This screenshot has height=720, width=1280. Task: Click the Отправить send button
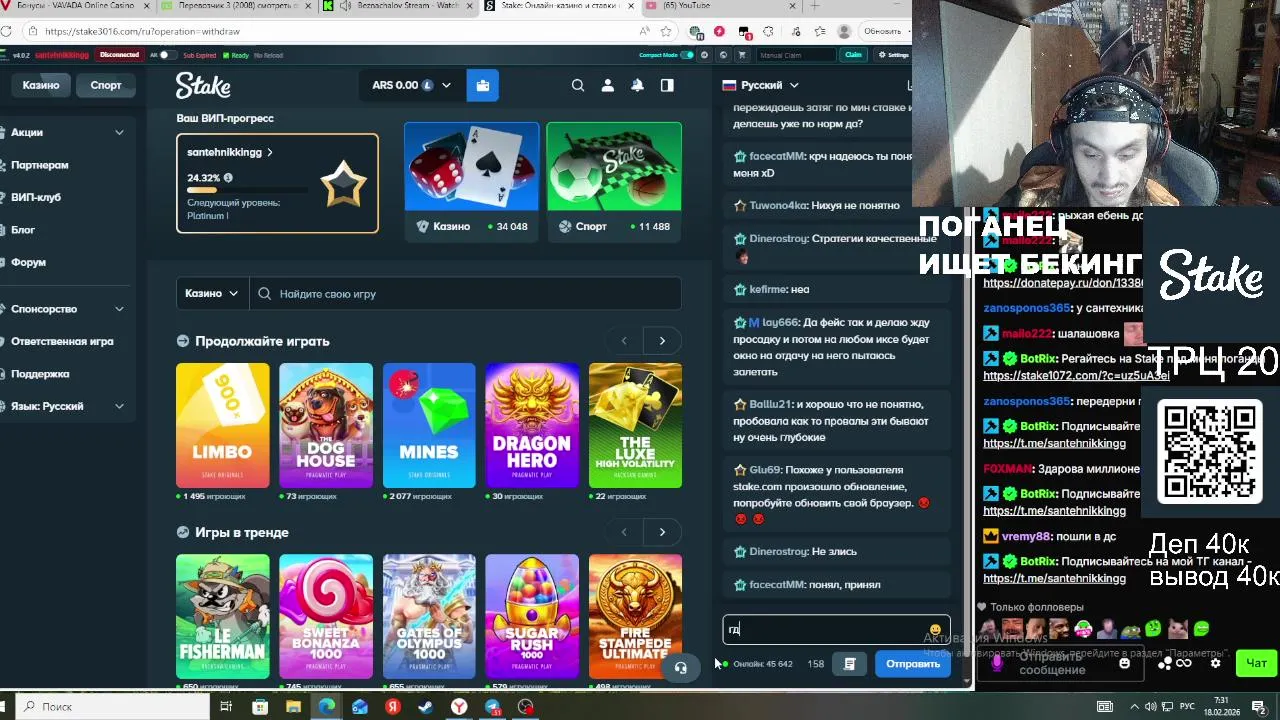point(913,664)
